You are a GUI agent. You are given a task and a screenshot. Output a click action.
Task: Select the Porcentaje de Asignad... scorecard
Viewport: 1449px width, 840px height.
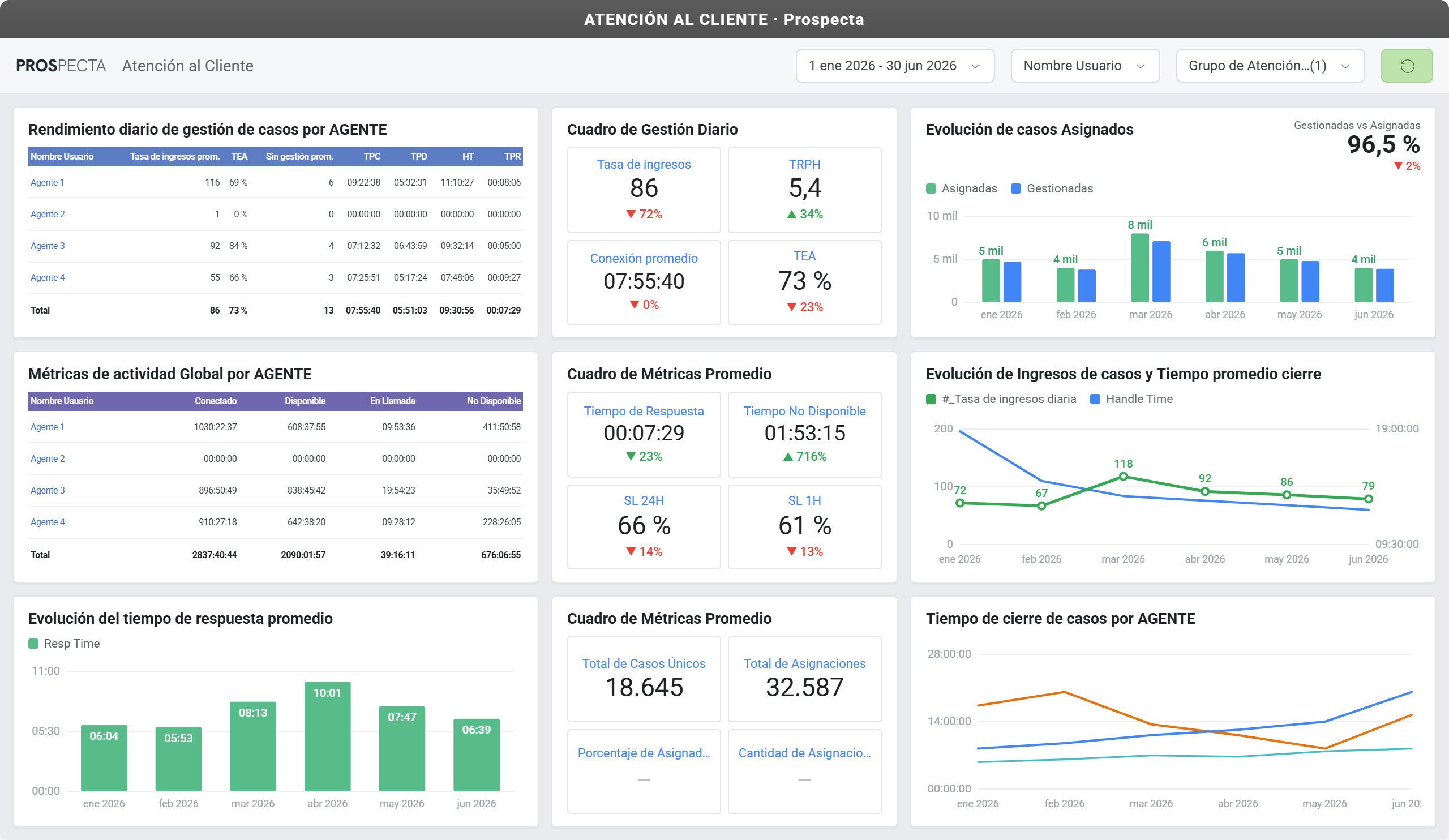[644, 771]
